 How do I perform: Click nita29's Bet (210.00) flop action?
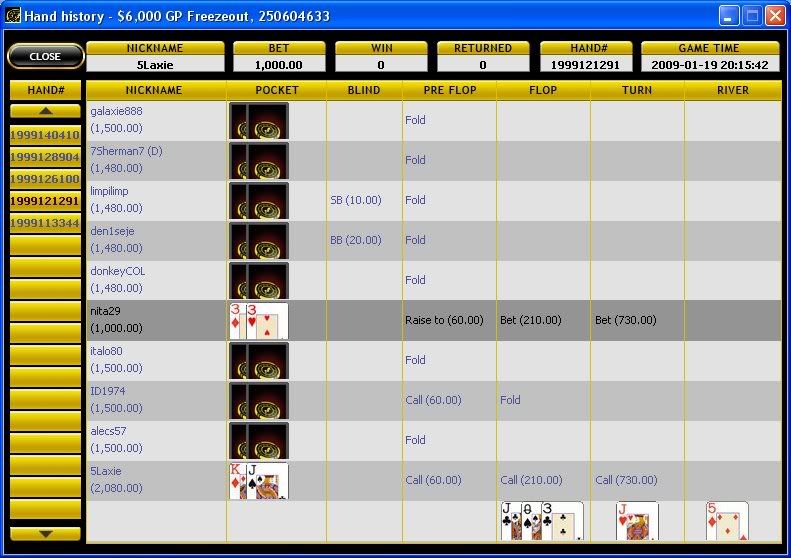(531, 320)
